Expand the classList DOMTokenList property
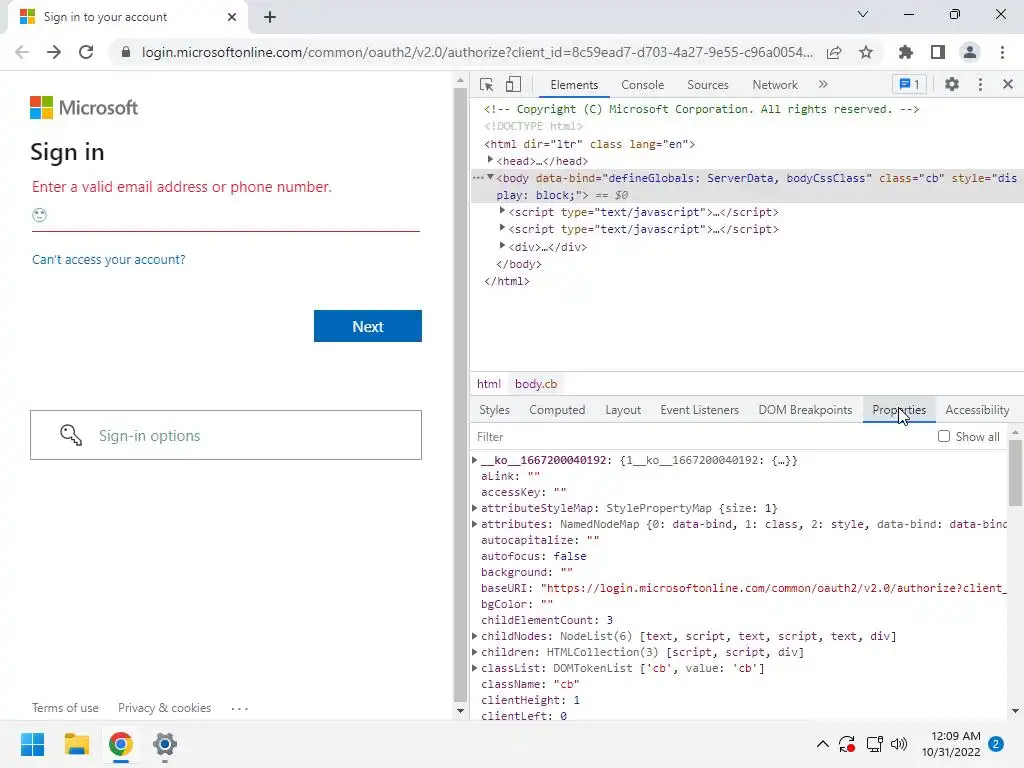This screenshot has height=768, width=1024. [475, 667]
